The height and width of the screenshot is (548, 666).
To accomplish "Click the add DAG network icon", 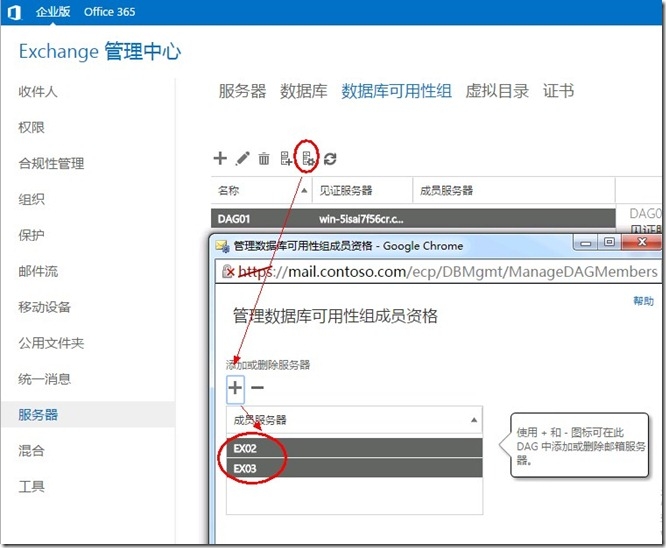I will pos(286,158).
